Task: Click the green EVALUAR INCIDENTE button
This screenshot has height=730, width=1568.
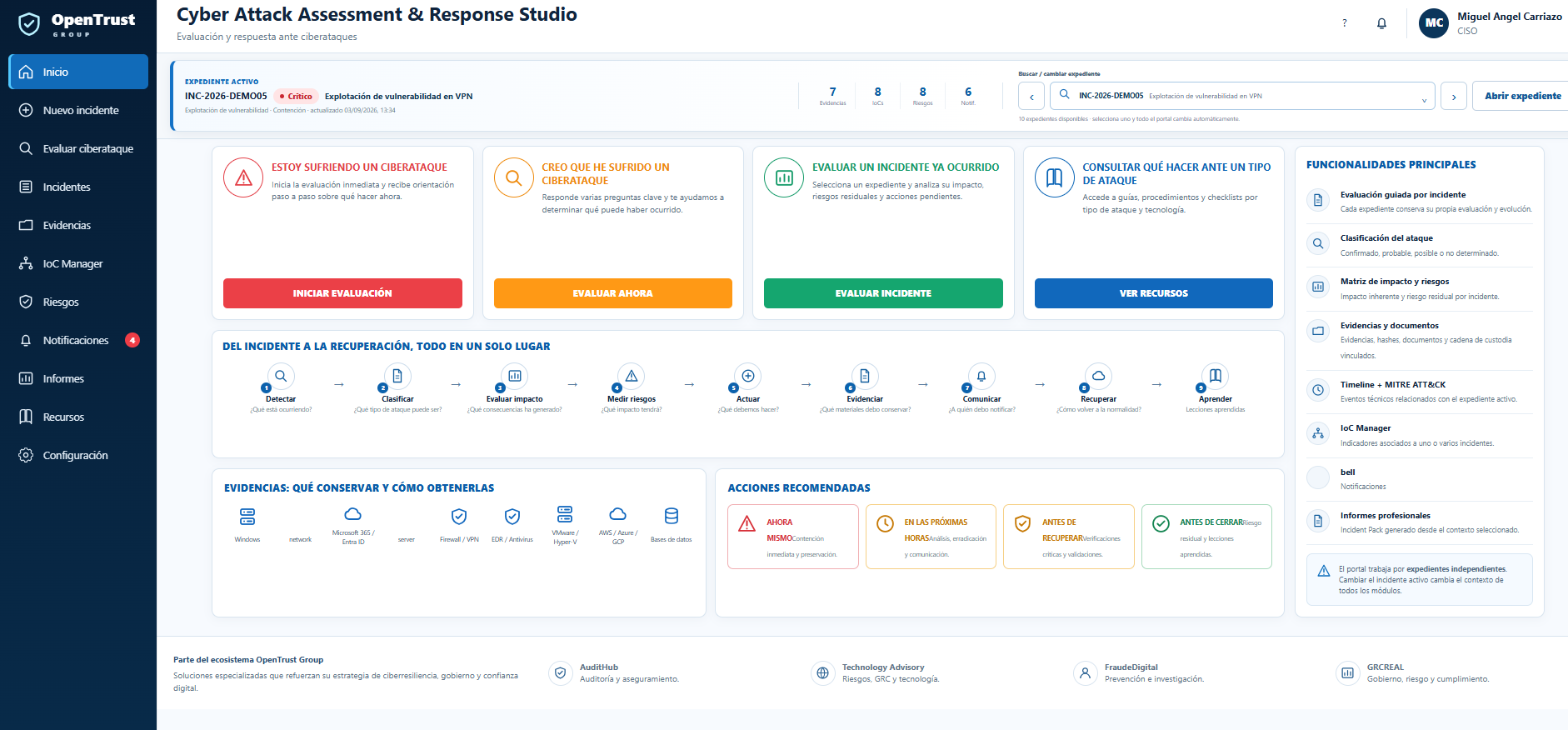Action: pyautogui.click(x=883, y=293)
